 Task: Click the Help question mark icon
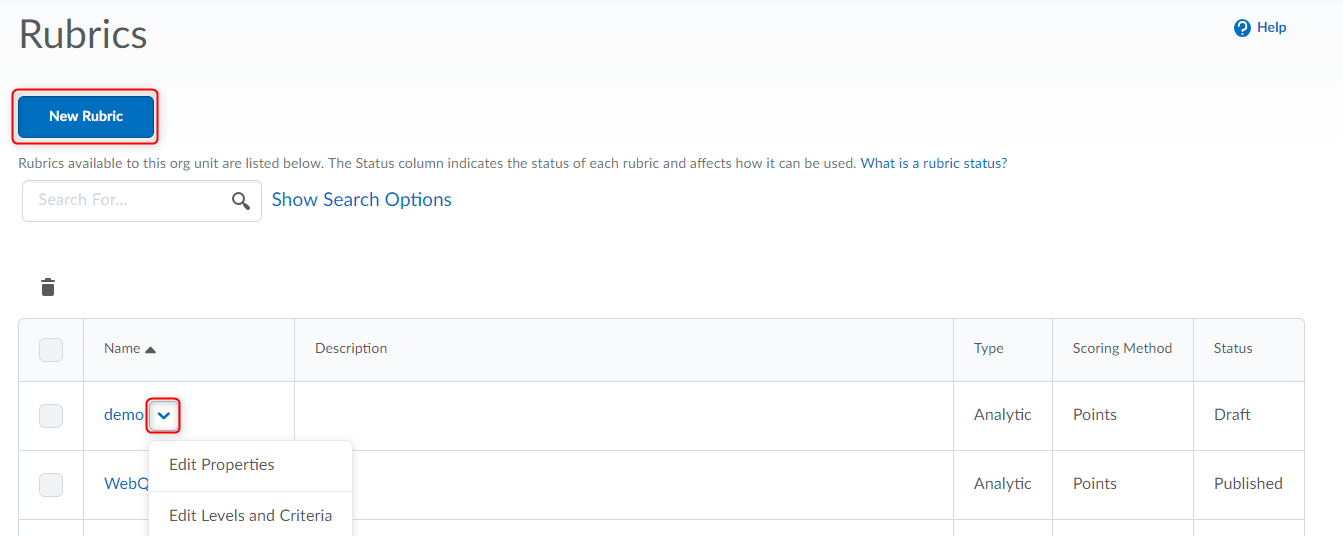click(x=1242, y=28)
